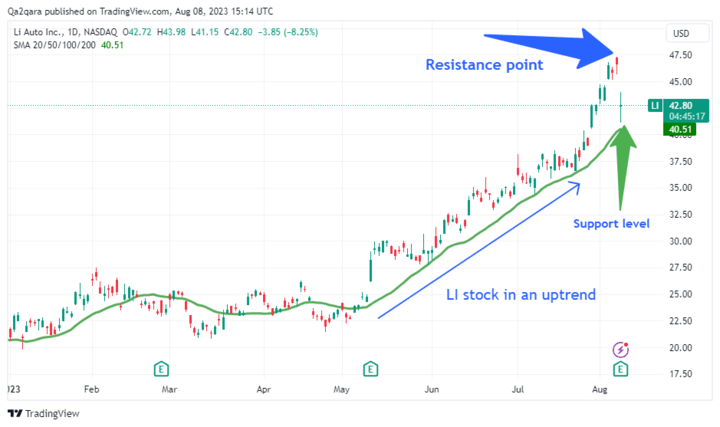Click the 20.00 price axis label

681,348
